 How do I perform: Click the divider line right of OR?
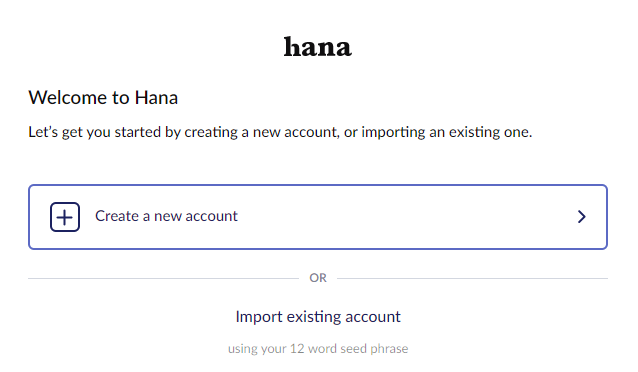pyautogui.click(x=472, y=278)
